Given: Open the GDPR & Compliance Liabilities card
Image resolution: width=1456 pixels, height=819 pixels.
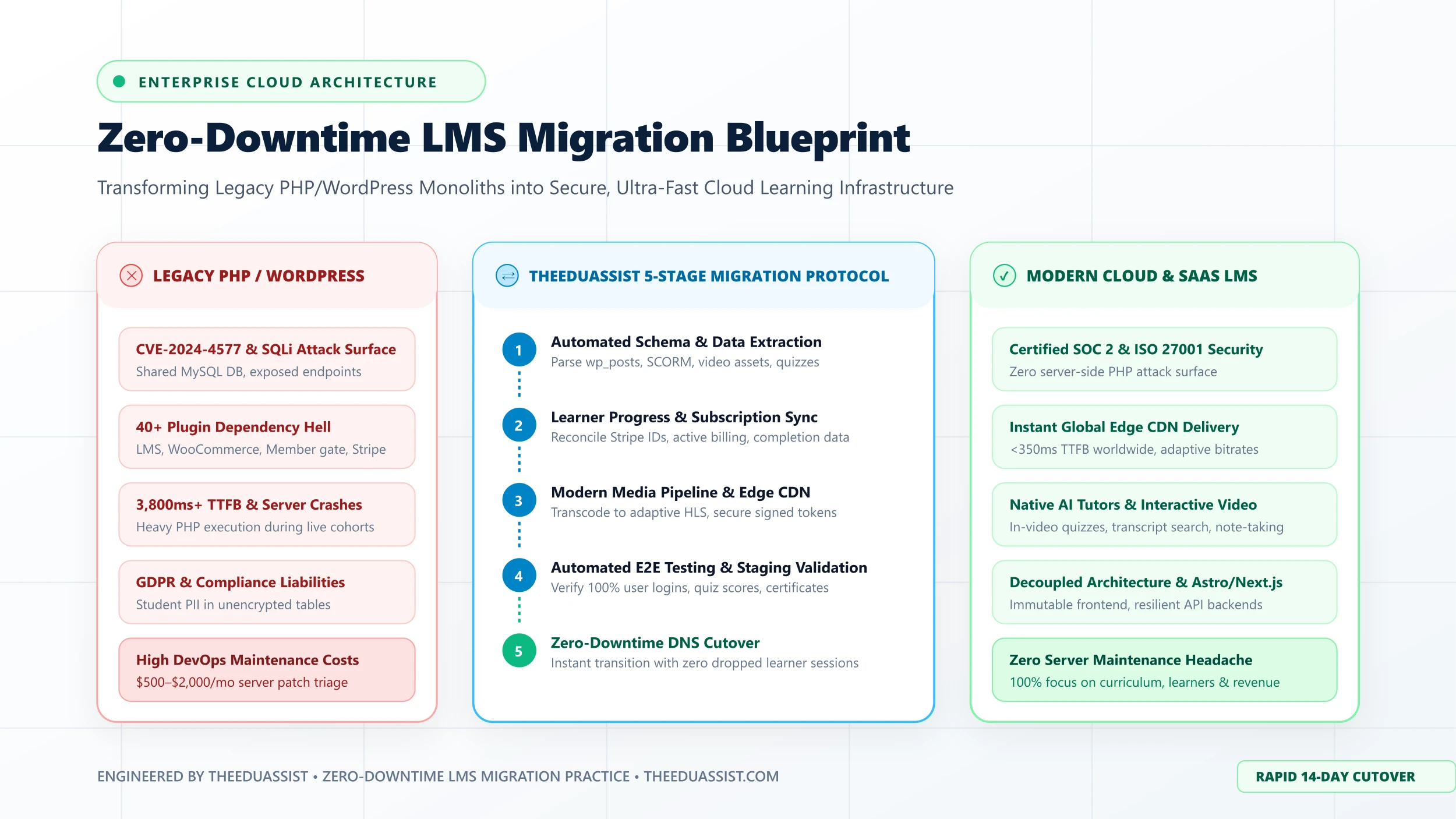Looking at the screenshot, I should pyautogui.click(x=267, y=592).
